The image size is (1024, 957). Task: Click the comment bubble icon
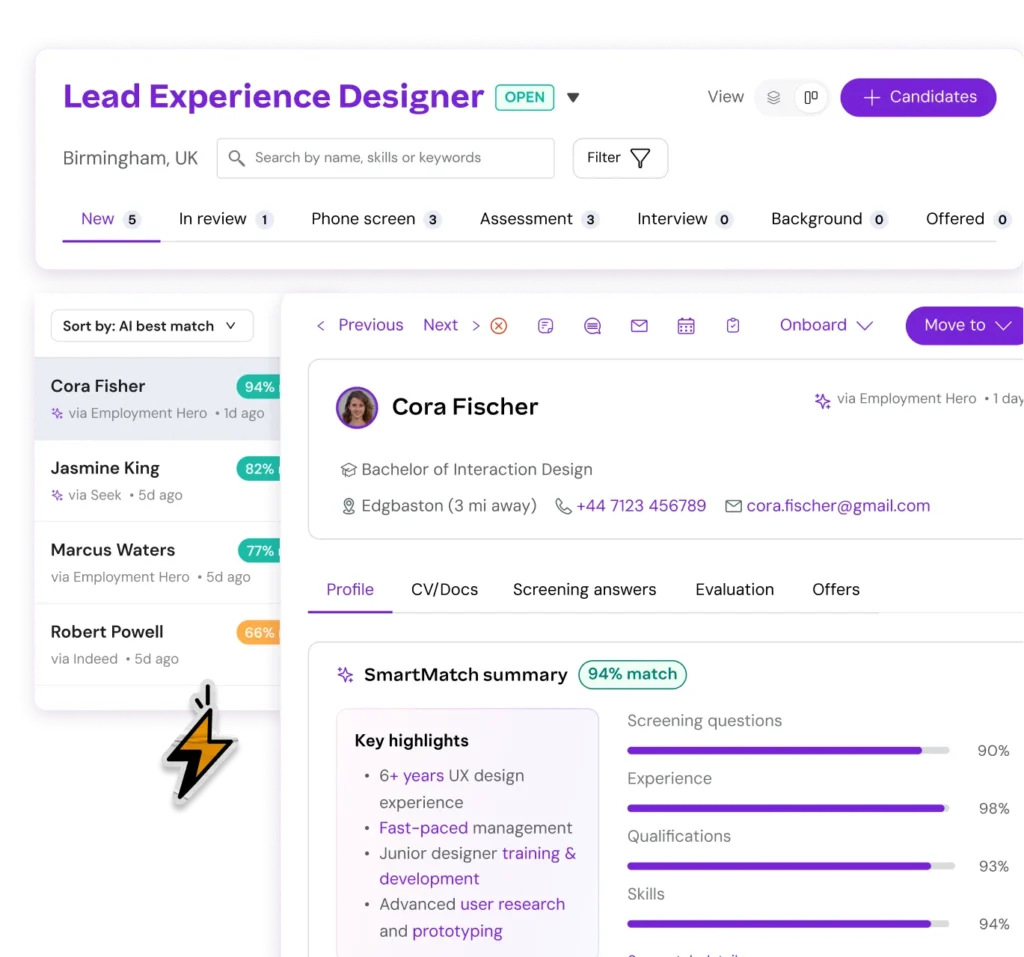tap(592, 325)
